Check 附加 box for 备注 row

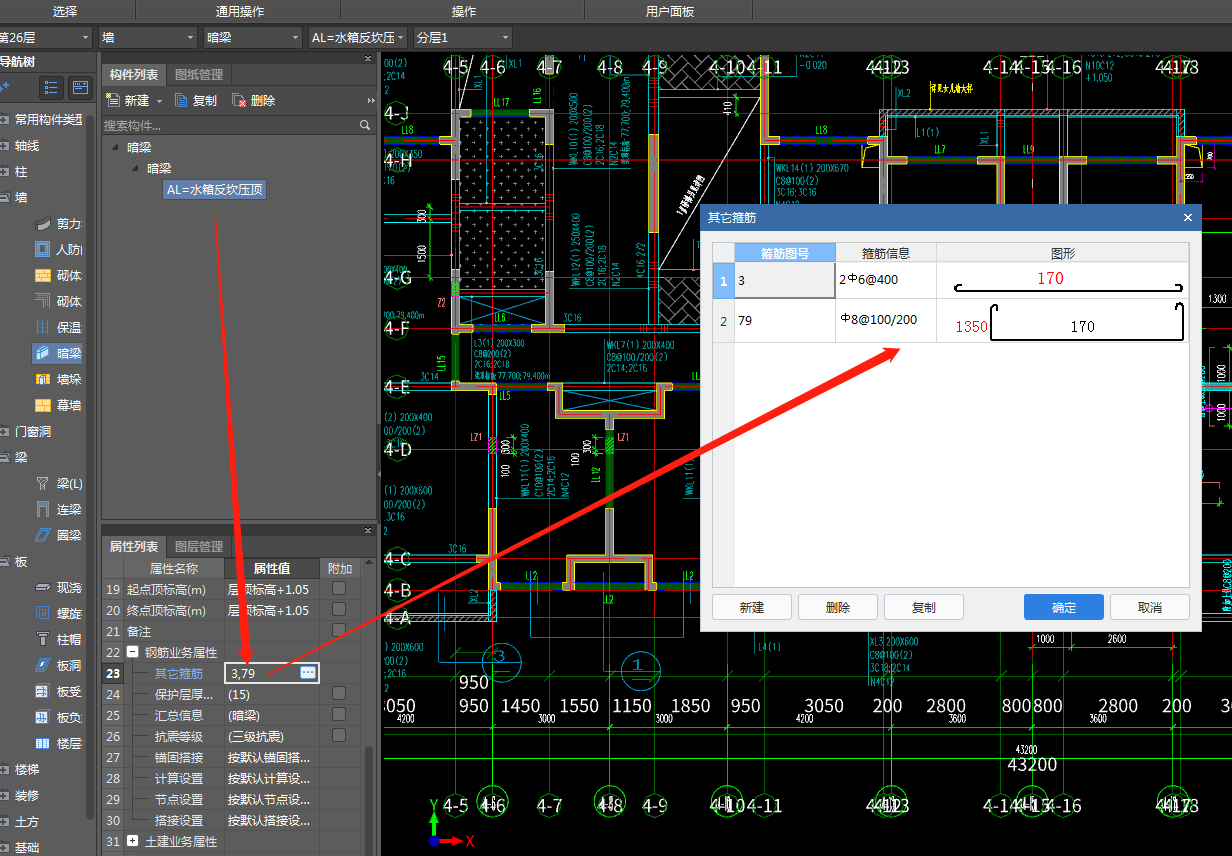pyautogui.click(x=339, y=631)
